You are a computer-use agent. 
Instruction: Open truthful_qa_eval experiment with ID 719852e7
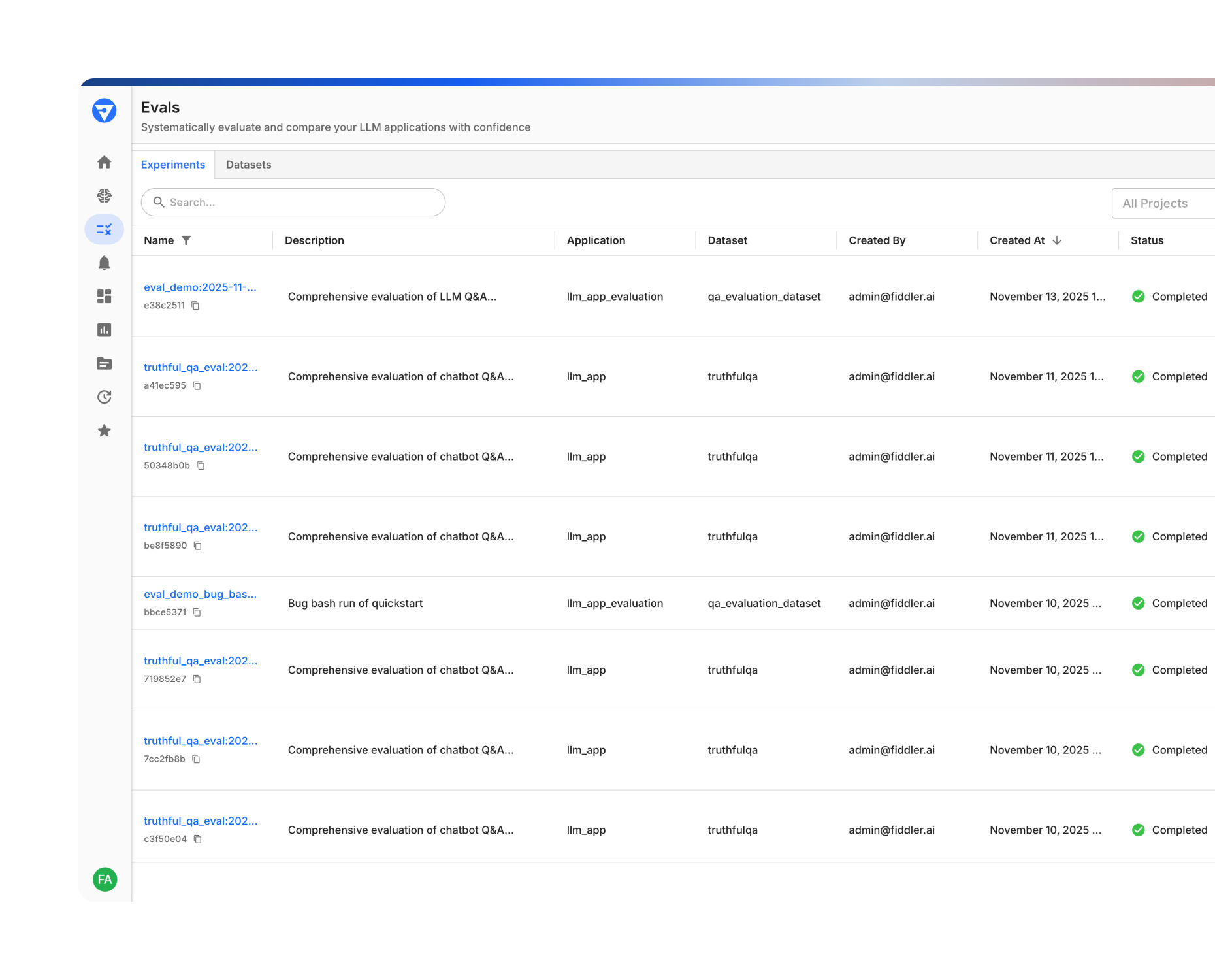tap(201, 661)
